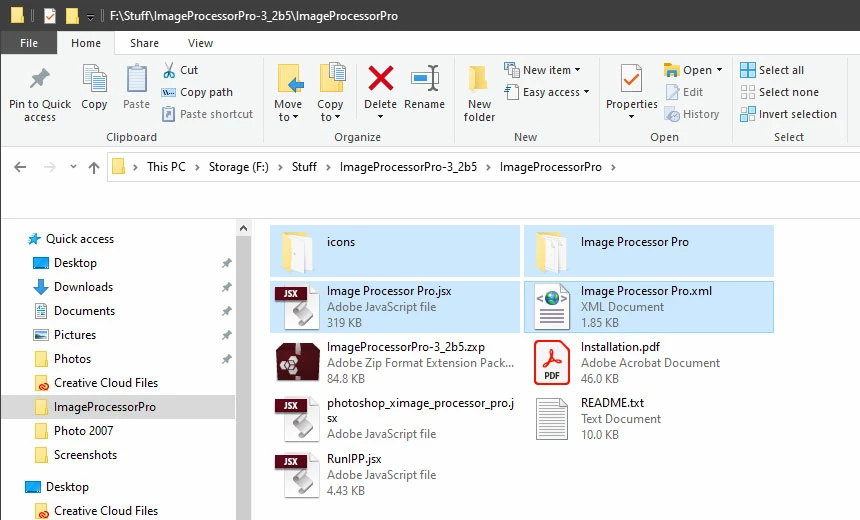Click Downloads pin icon in sidebar
This screenshot has height=520, width=860.
pos(226,287)
